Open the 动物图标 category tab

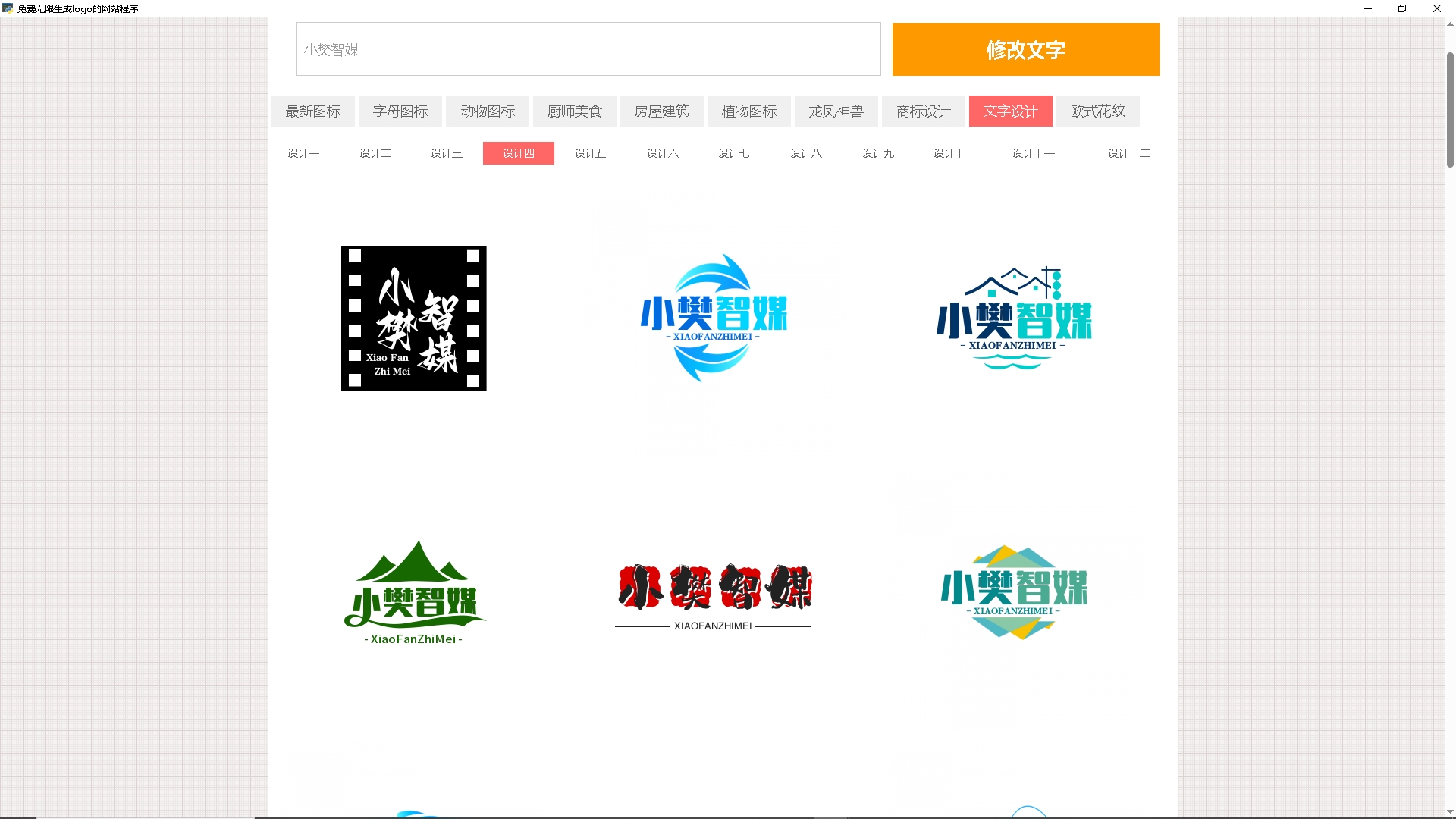(488, 111)
